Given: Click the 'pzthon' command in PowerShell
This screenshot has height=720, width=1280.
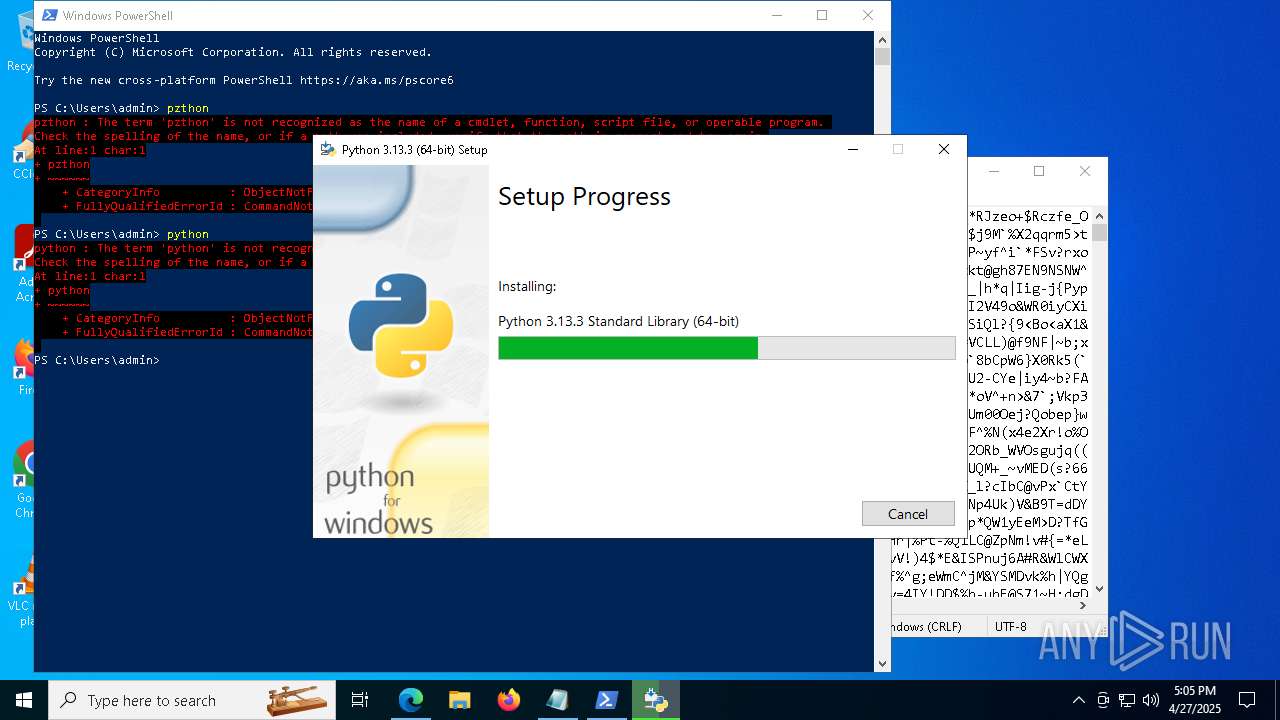Looking at the screenshot, I should click(x=188, y=108).
